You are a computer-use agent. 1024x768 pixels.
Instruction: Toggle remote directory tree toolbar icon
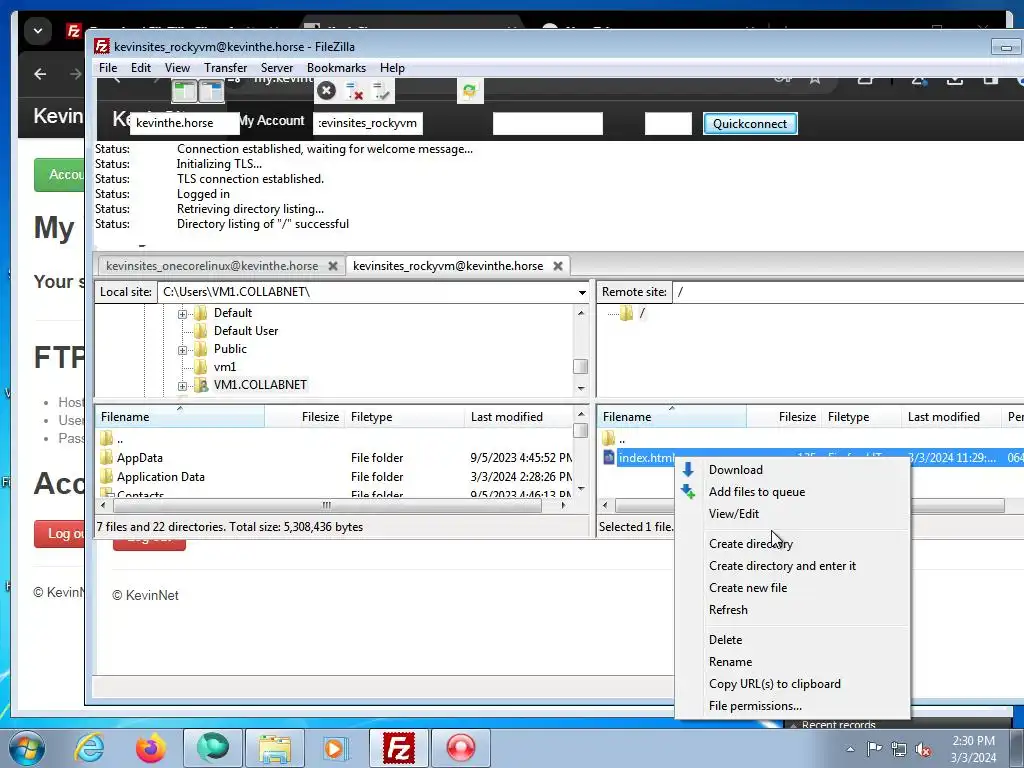tap(212, 91)
